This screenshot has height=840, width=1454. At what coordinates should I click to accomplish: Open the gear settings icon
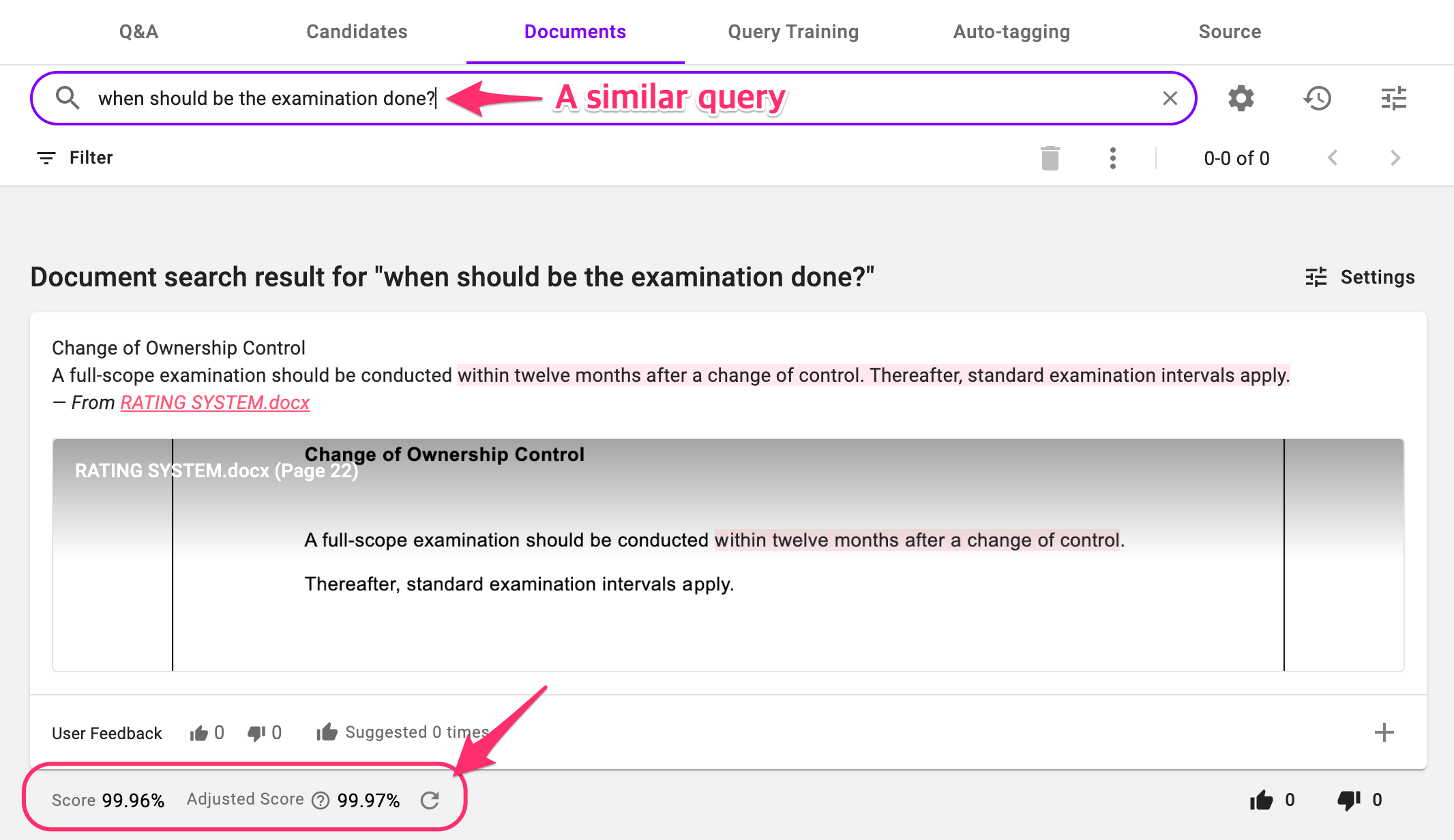pyautogui.click(x=1241, y=98)
